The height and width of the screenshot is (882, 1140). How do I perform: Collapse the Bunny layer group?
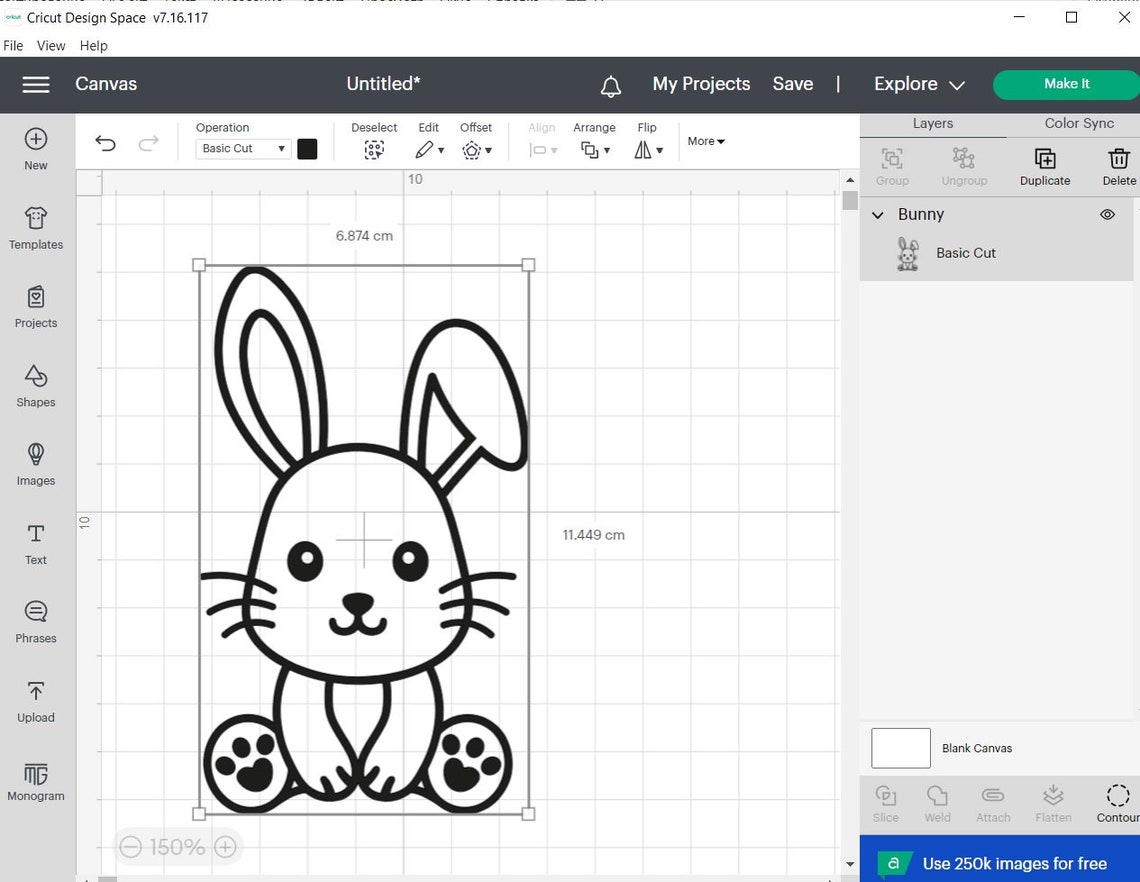click(878, 214)
